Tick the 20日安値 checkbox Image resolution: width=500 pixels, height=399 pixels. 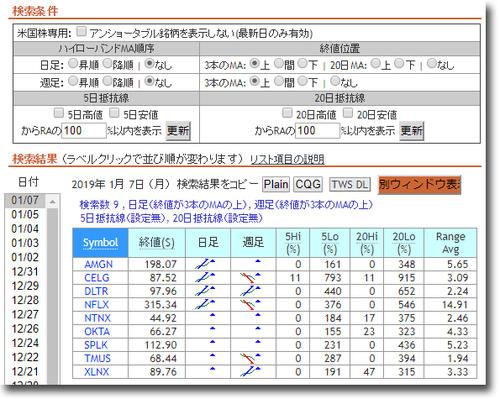[348, 113]
